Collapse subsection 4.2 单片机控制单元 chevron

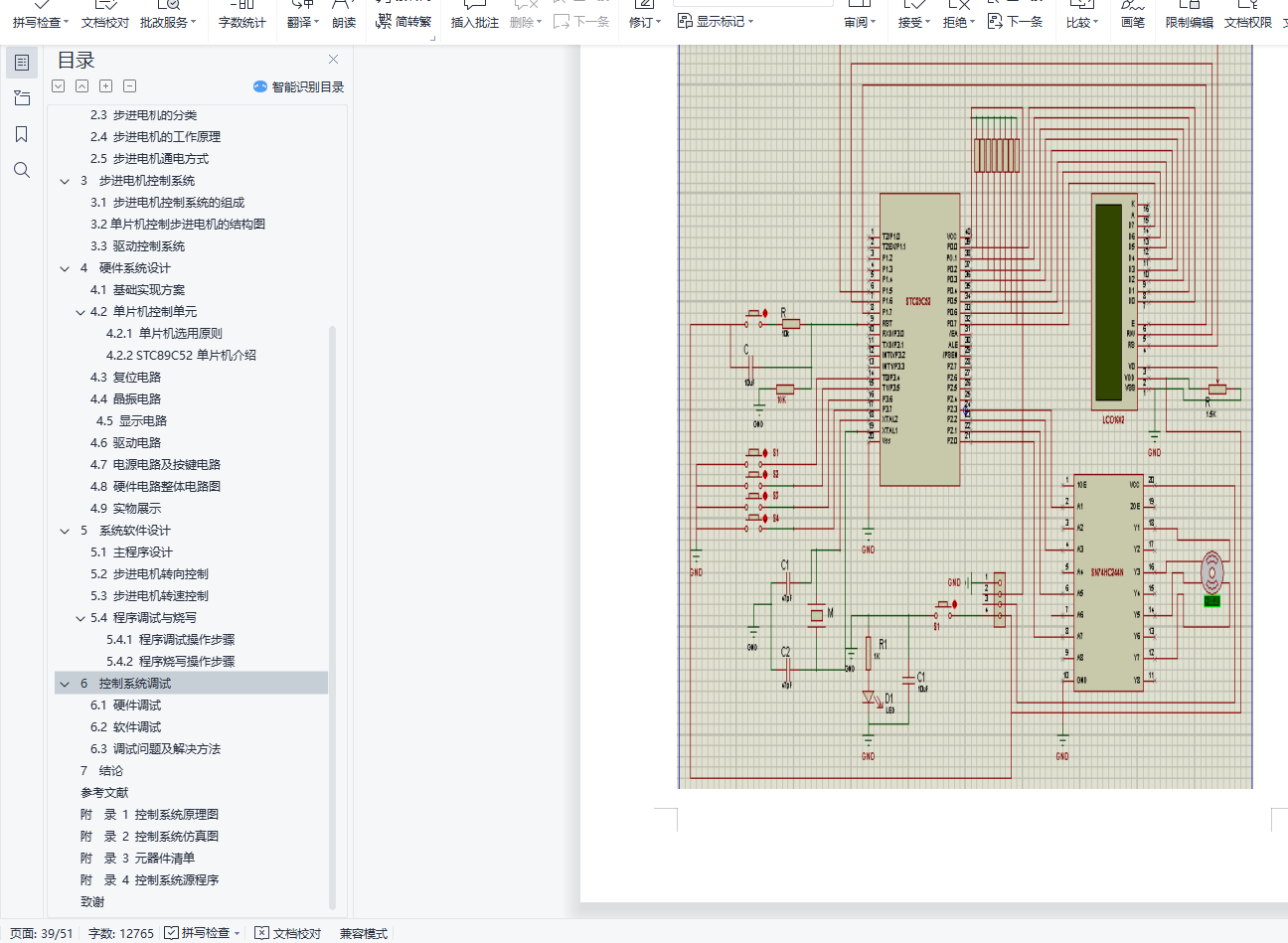(80, 312)
